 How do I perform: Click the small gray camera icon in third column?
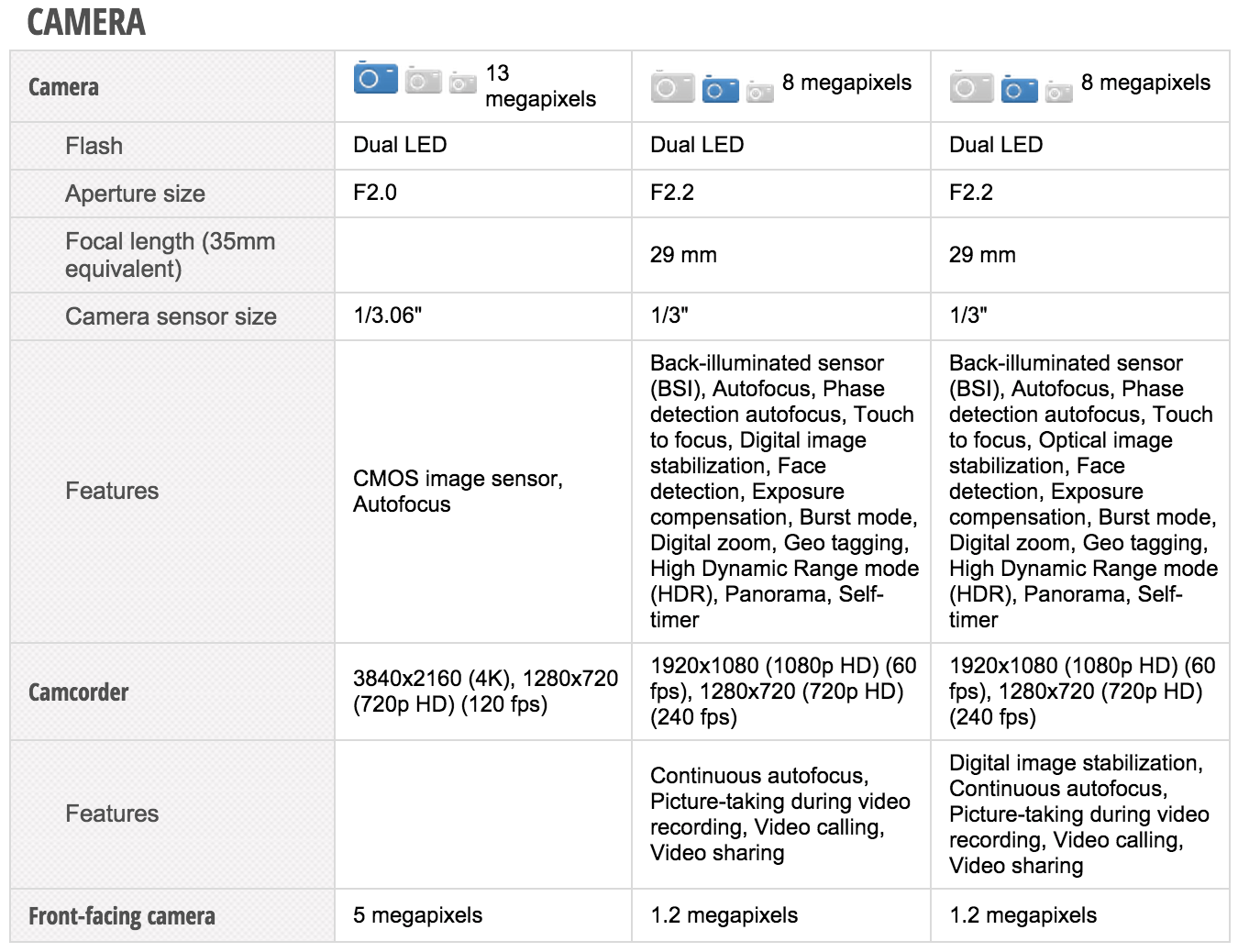pyautogui.click(x=1058, y=92)
